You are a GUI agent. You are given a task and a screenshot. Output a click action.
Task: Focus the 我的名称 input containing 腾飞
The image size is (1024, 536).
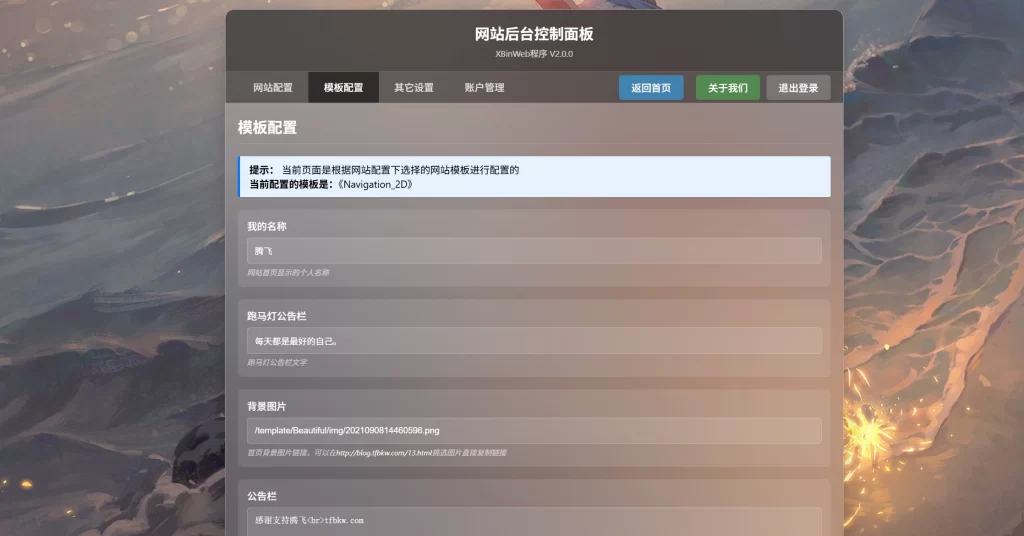[x=534, y=251]
